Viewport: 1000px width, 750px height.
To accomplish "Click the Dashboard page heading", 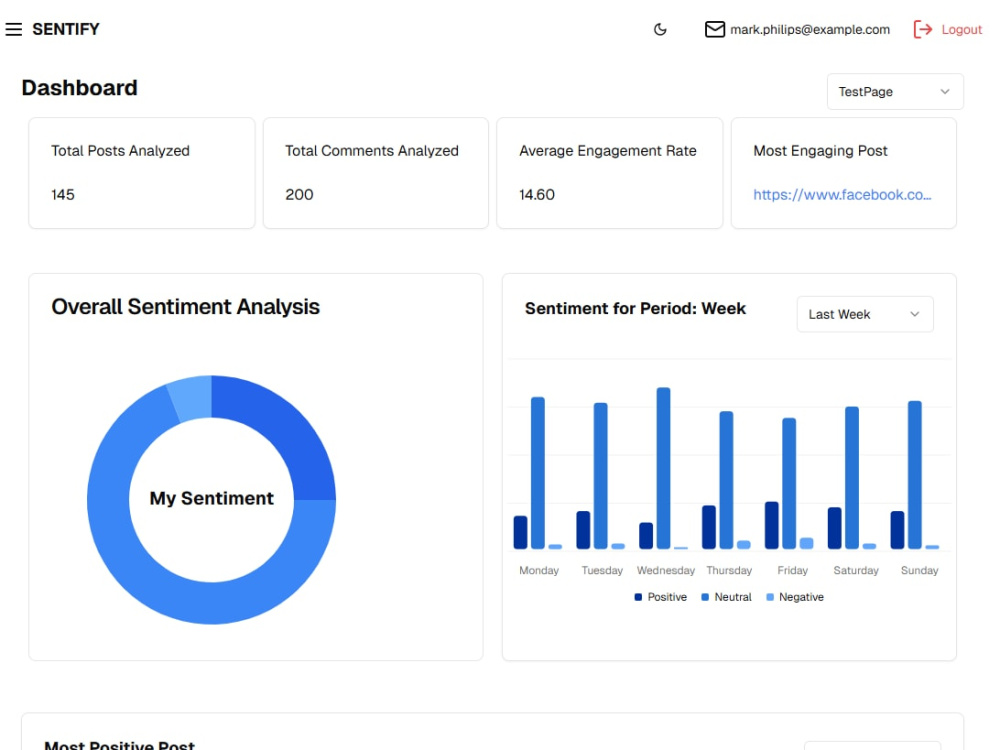I will point(80,88).
